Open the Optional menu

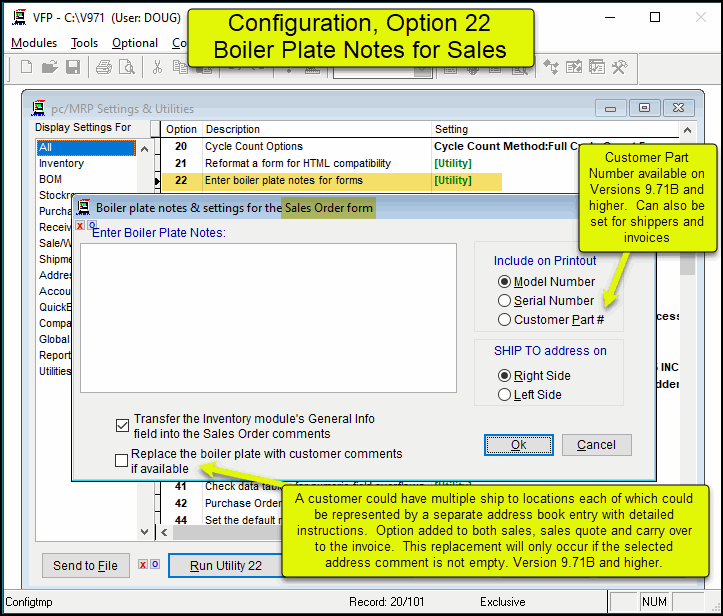click(x=135, y=43)
